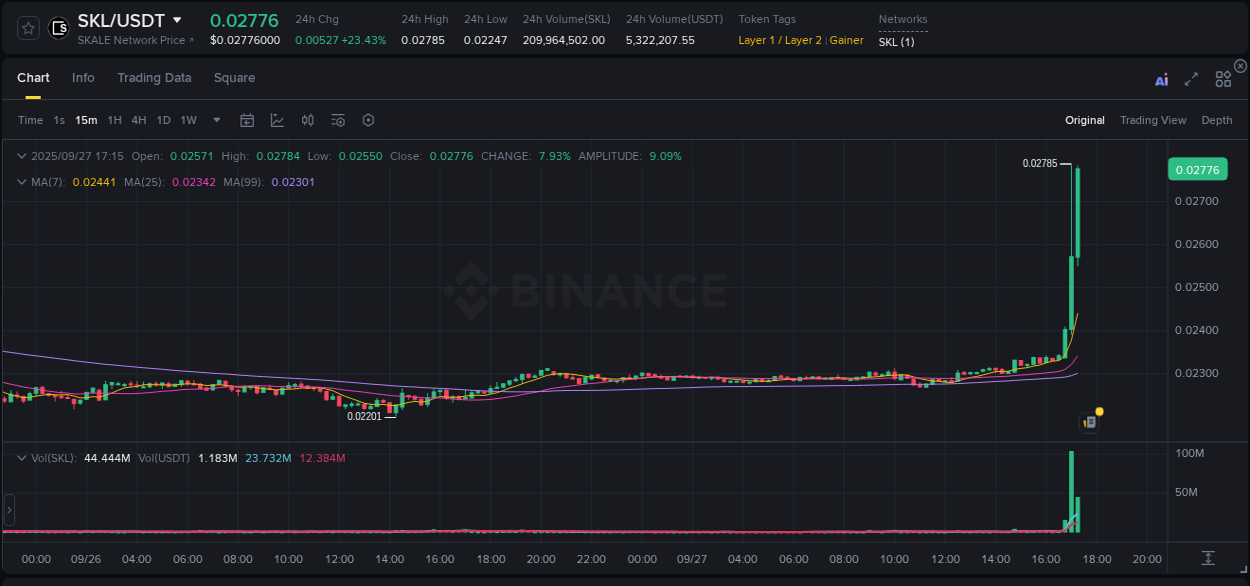Click the Gainer token tag
The image size is (1250, 586).
coord(846,41)
